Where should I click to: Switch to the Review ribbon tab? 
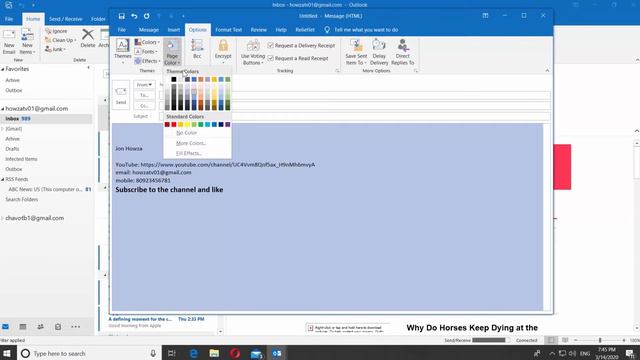[259, 30]
